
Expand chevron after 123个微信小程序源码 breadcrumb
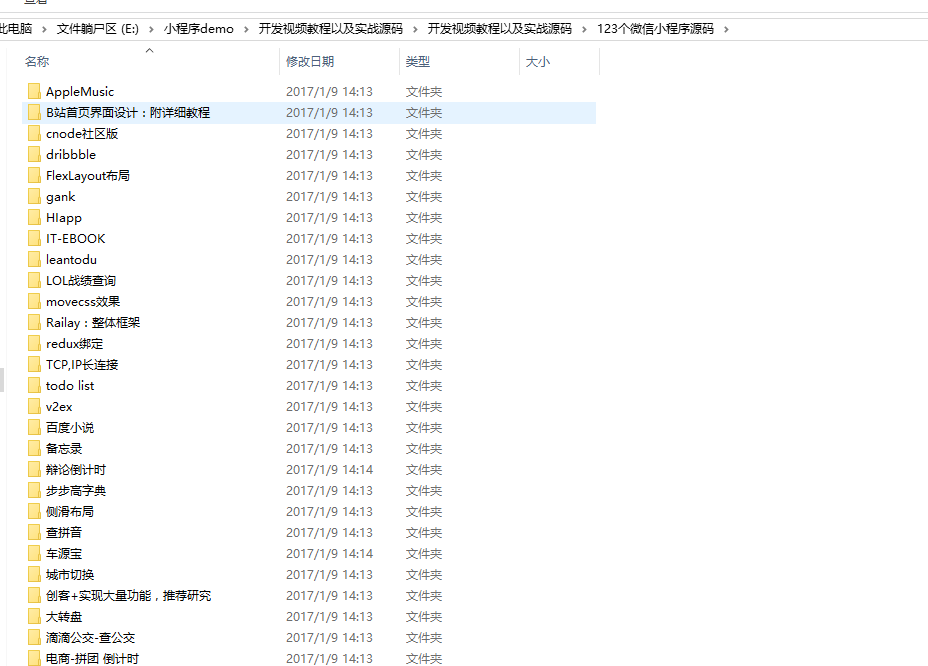coord(726,29)
